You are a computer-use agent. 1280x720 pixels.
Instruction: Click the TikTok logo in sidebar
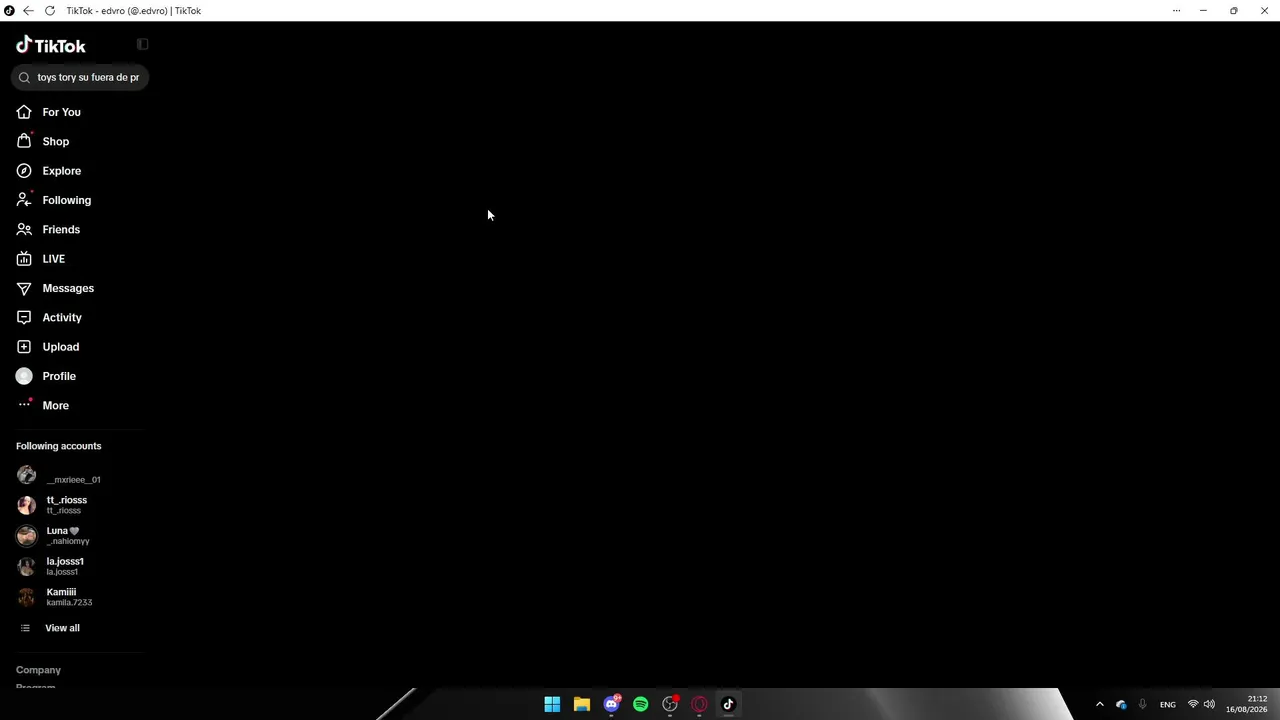click(x=51, y=45)
